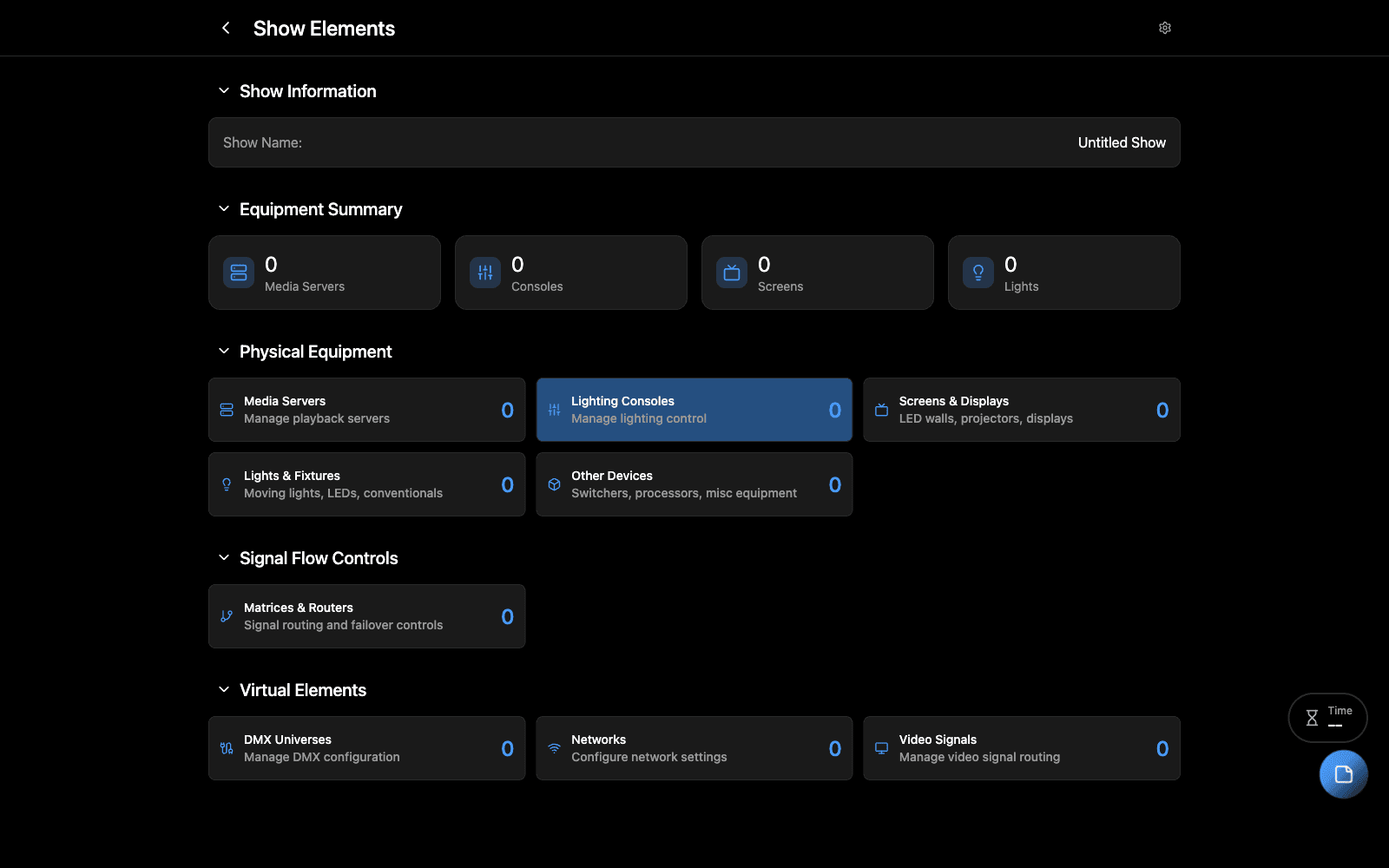
Task: Click Matrices & Routers branch icon
Action: 227,616
